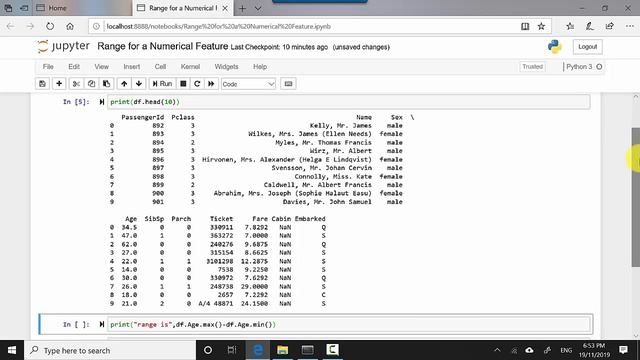Close the Range for a Numerical tab

pyautogui.click(x=225, y=8)
